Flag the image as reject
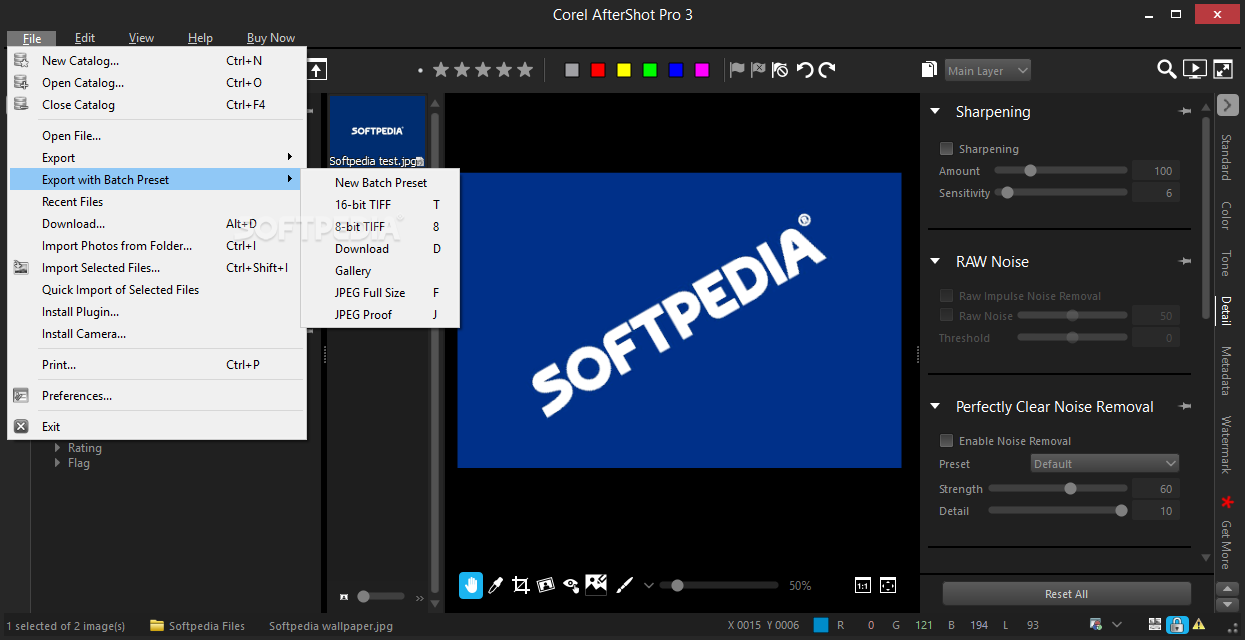This screenshot has width=1245, height=640. click(758, 70)
